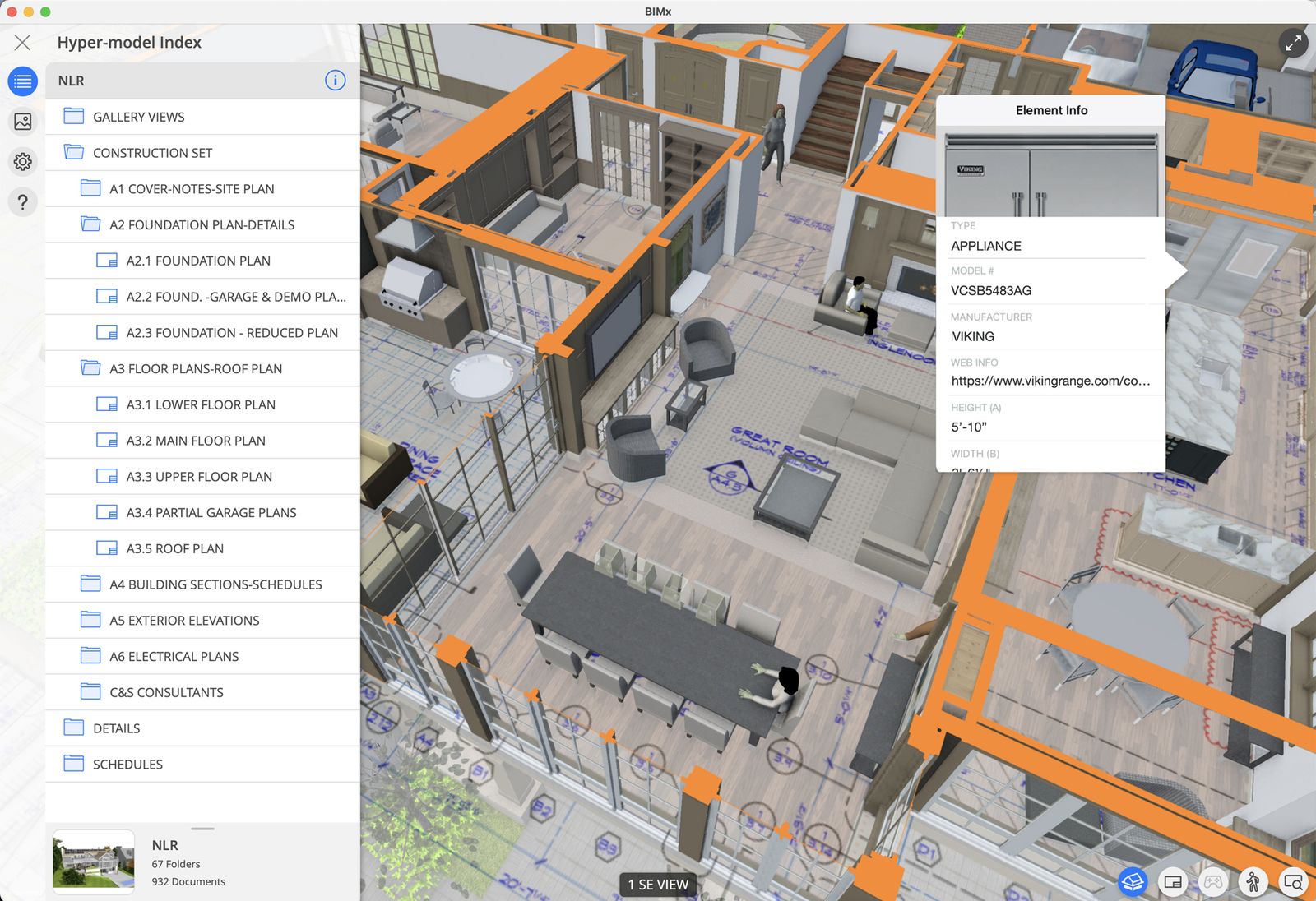Open A3.2 MAIN FLOOR PLAN sheet
The image size is (1316, 901).
[x=196, y=441]
